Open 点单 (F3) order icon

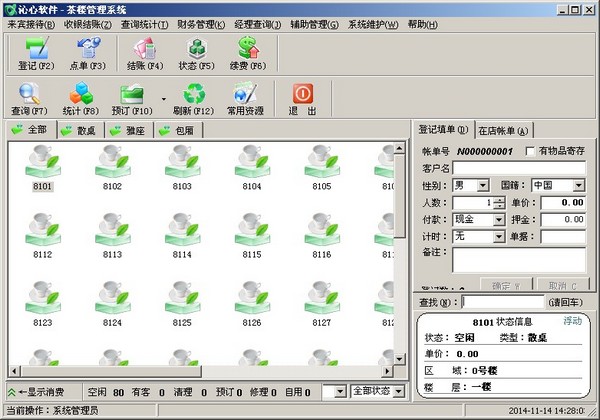(x=88, y=52)
